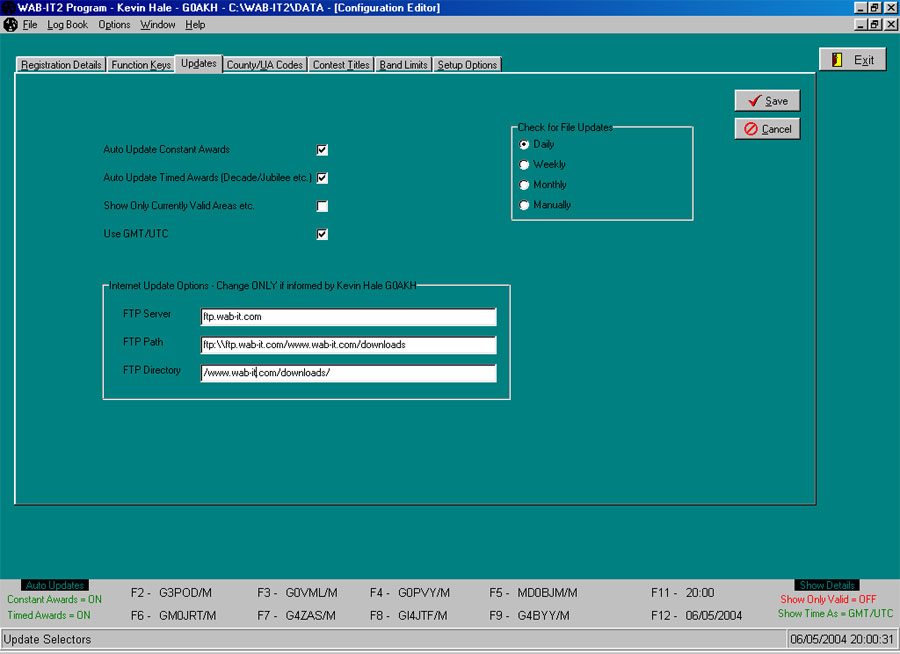The width and height of the screenshot is (900, 654).
Task: Open the Options menu
Action: pos(113,24)
